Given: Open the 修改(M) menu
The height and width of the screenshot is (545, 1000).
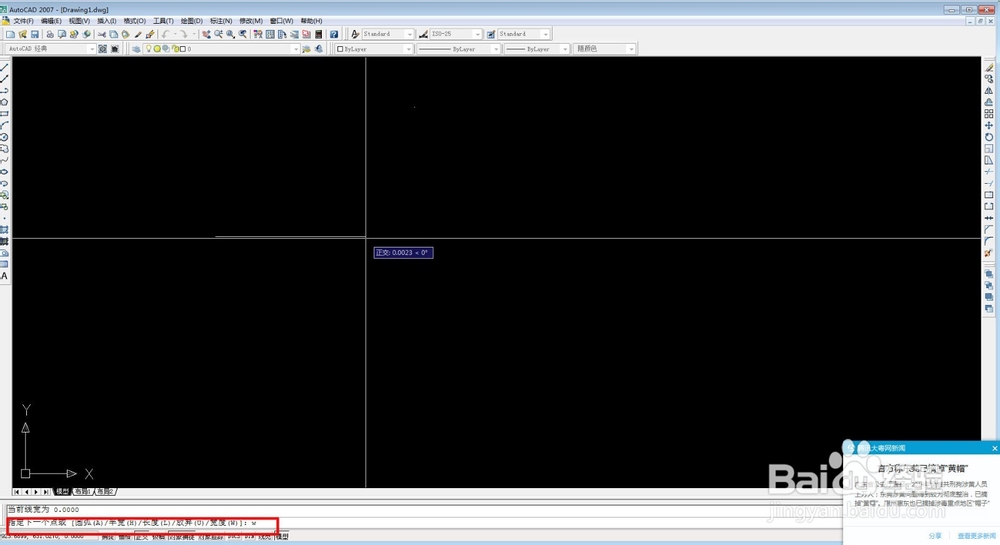Looking at the screenshot, I should pyautogui.click(x=251, y=20).
